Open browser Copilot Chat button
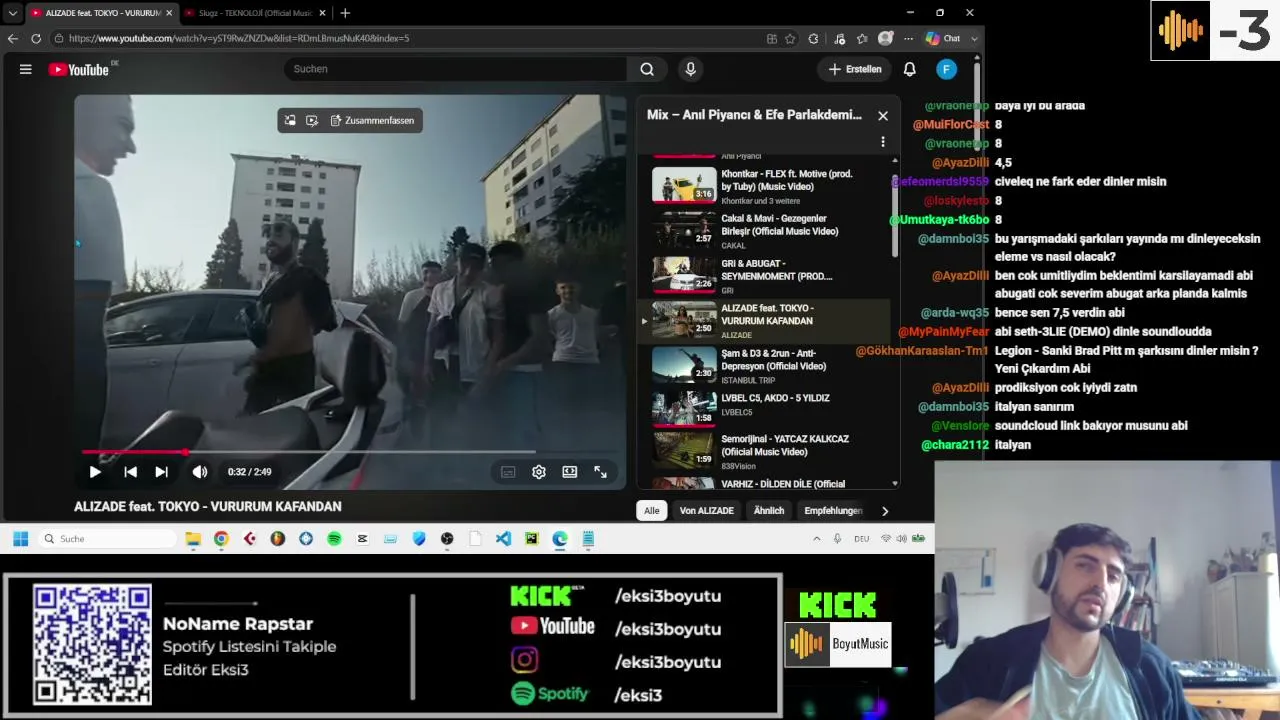 pos(943,38)
